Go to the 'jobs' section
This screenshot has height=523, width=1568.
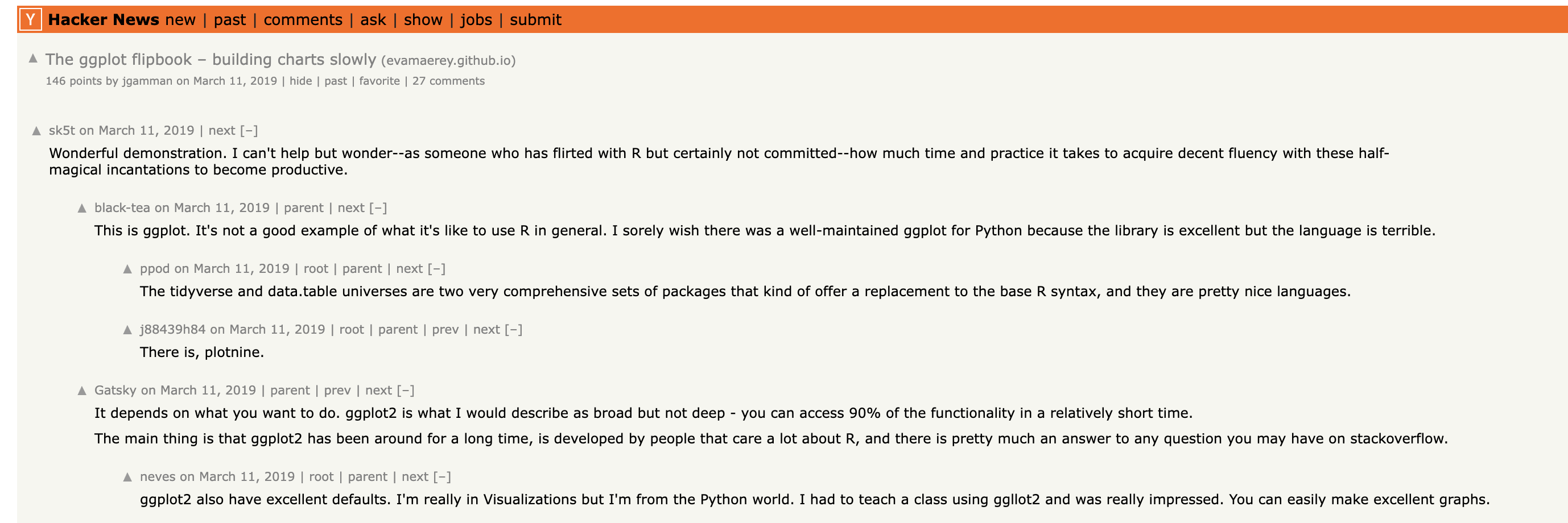[476, 20]
